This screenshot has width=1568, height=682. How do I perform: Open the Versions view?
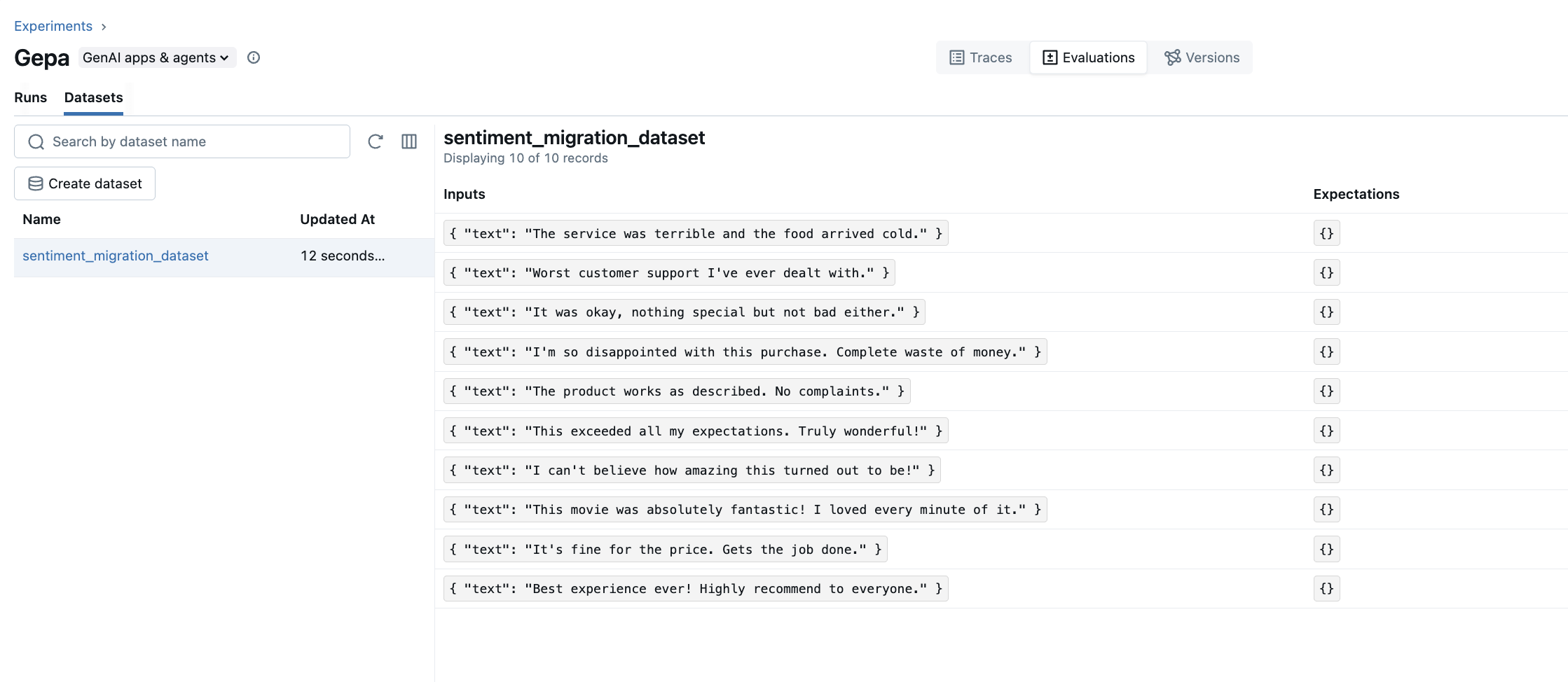click(1202, 57)
